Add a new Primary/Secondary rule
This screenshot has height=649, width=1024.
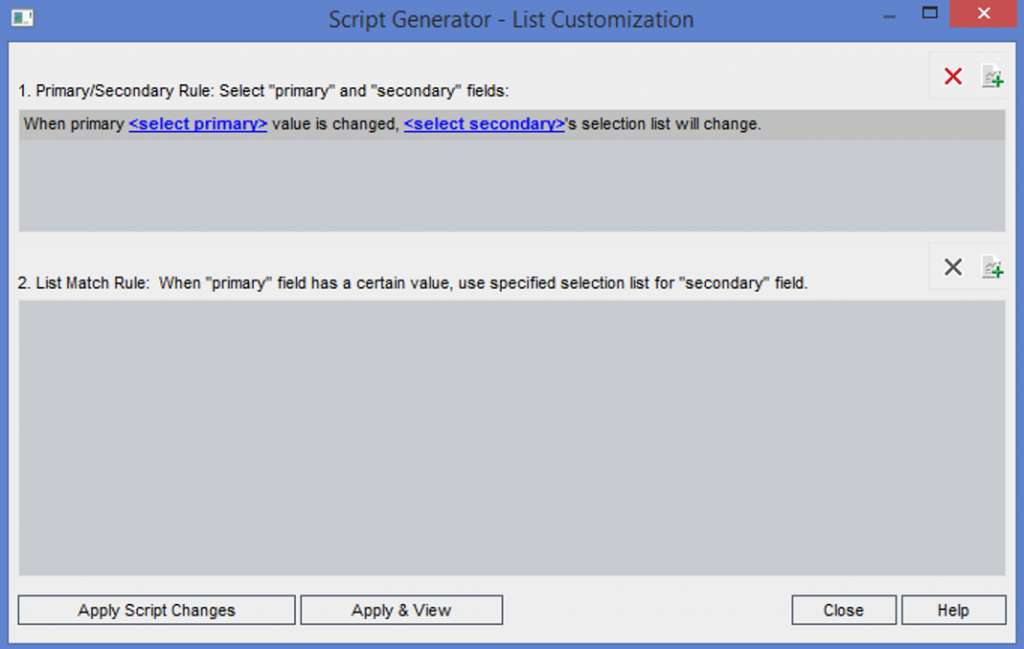coord(992,75)
